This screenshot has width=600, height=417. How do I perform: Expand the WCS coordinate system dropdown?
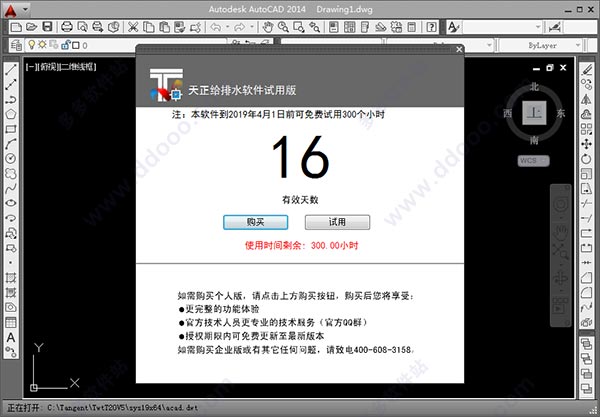pyautogui.click(x=535, y=160)
